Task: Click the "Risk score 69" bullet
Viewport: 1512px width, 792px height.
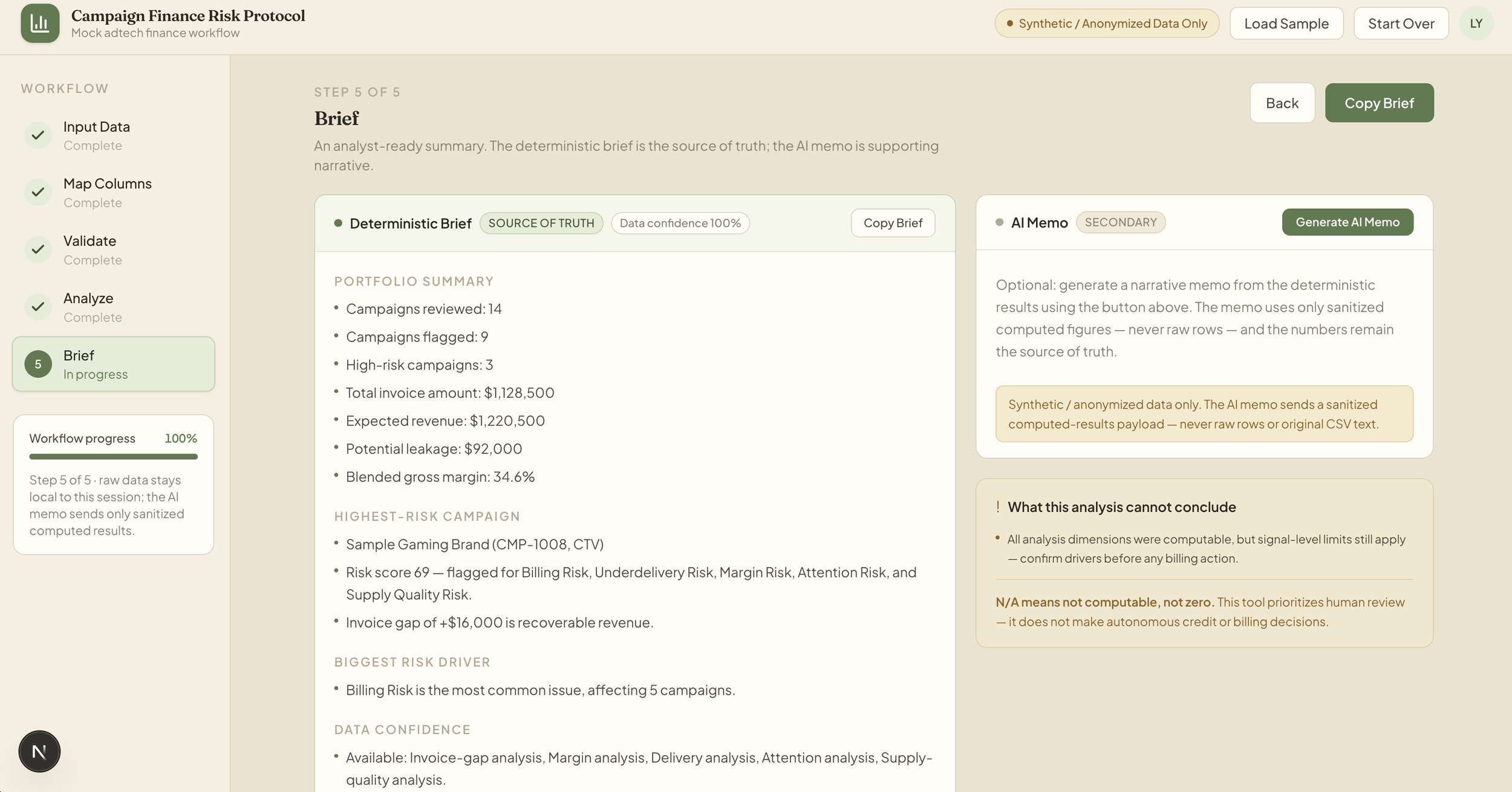Action: coord(631,583)
